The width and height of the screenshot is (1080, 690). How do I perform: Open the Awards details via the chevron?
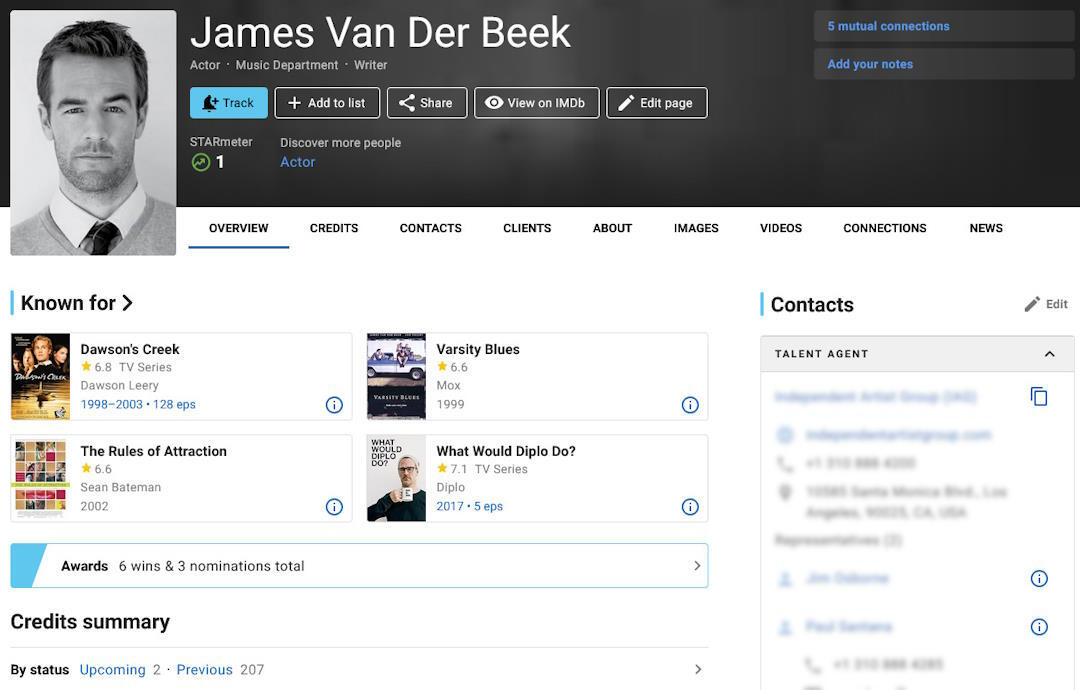[697, 565]
